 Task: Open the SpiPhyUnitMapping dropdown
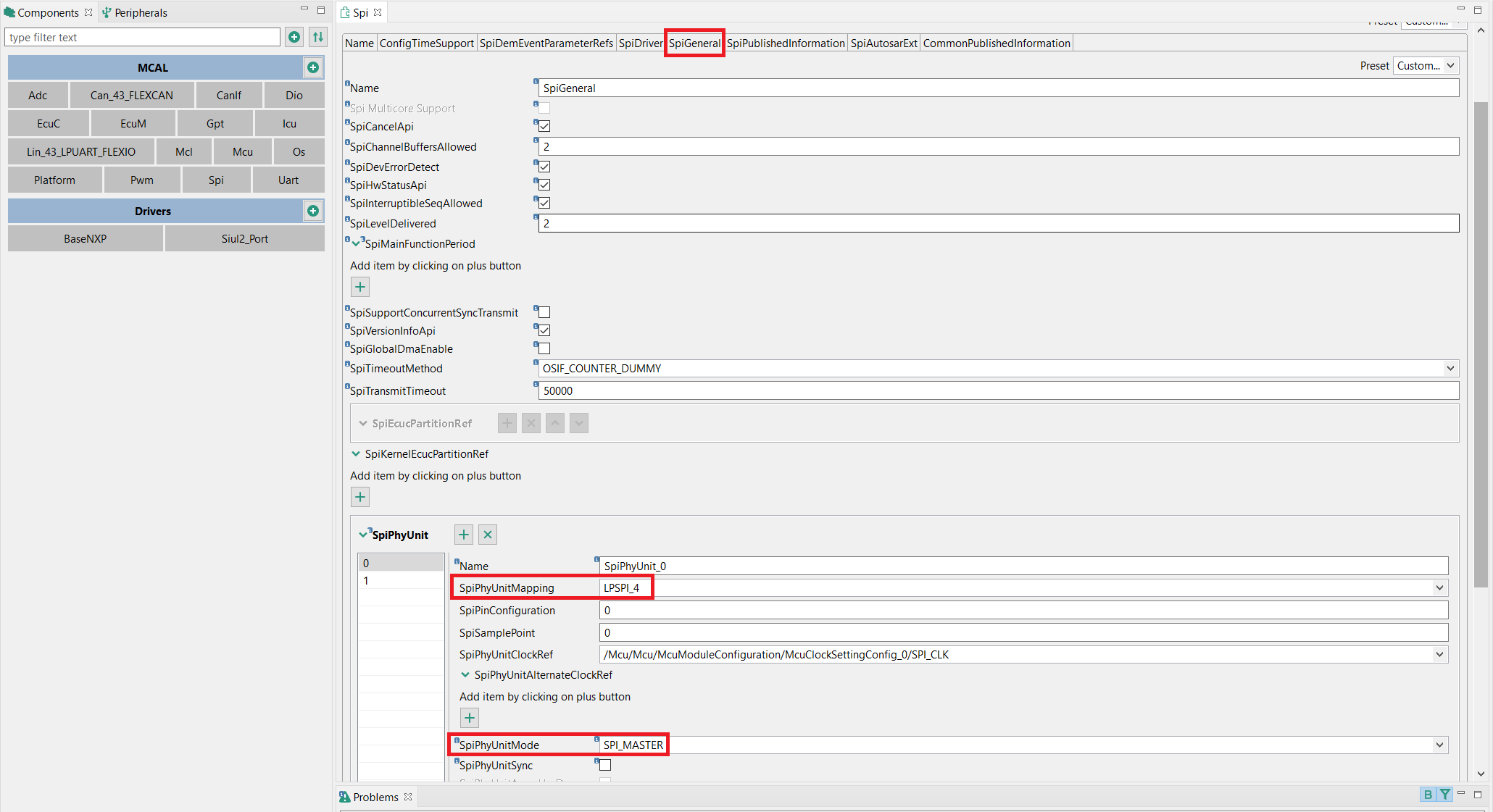pos(1441,587)
